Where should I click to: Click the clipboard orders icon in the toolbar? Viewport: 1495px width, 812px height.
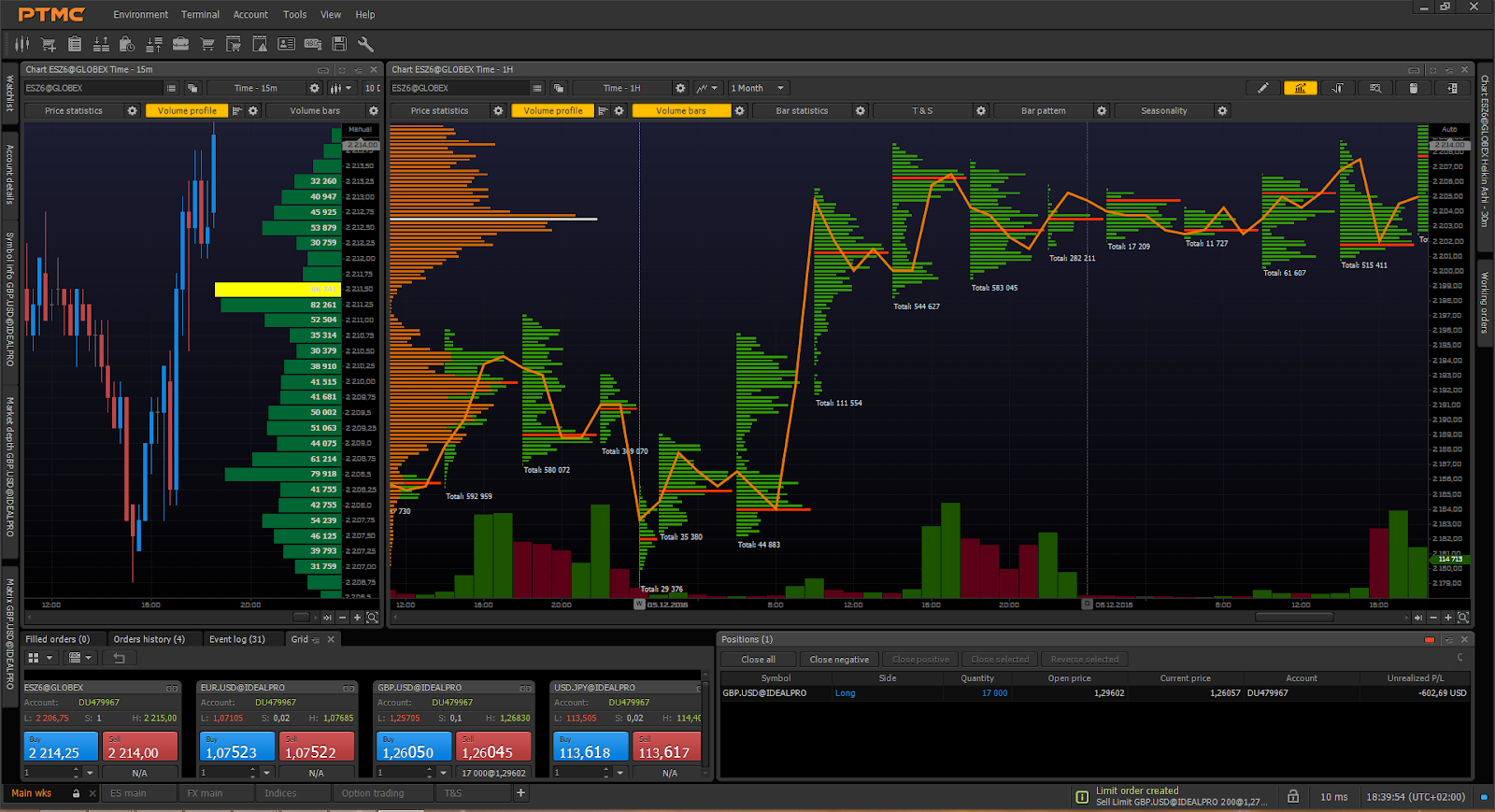[75, 44]
